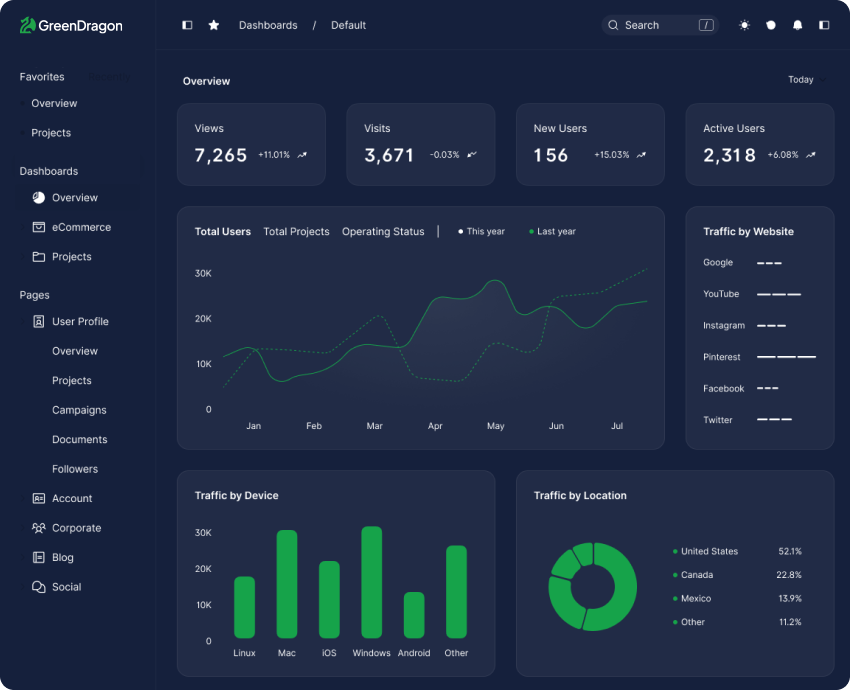Open the Today date range dropdown
Screen dimensions: 850x690
point(801,80)
